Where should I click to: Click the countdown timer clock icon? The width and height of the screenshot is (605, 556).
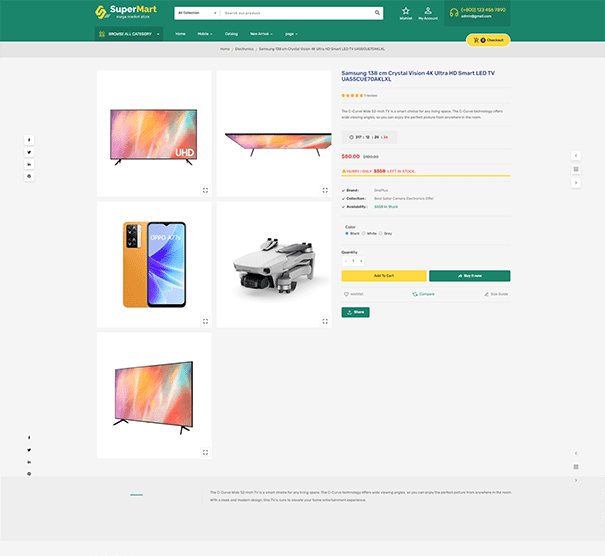pyautogui.click(x=351, y=137)
